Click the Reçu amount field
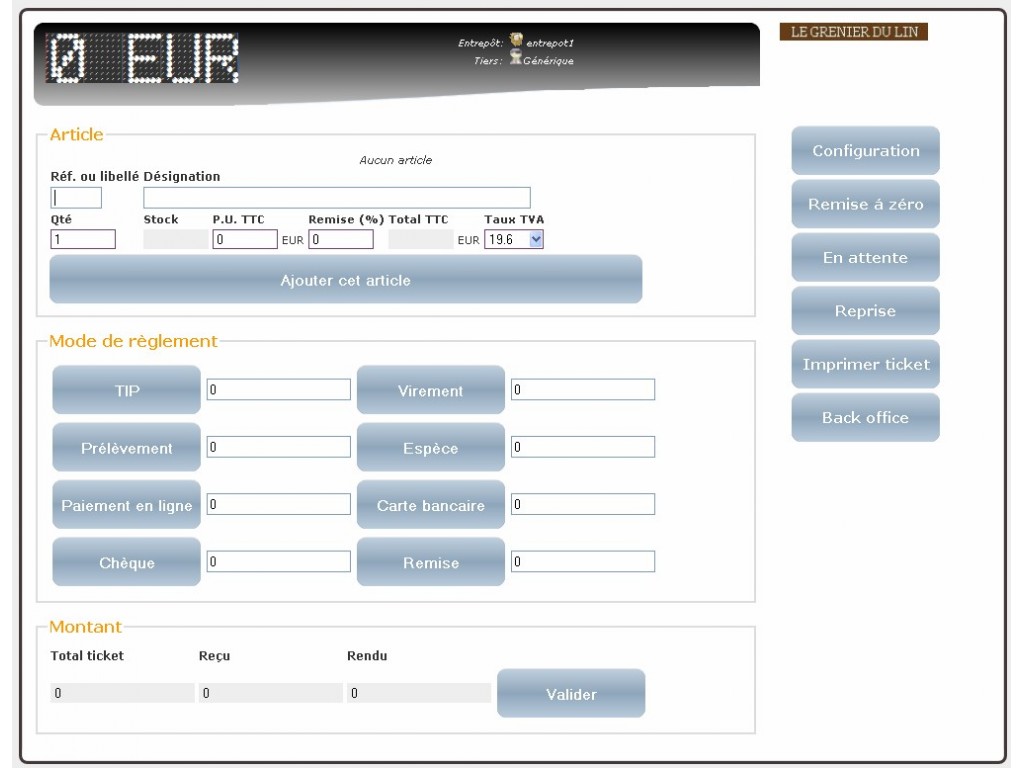Viewport: 1024px width, 768px height. coord(270,693)
